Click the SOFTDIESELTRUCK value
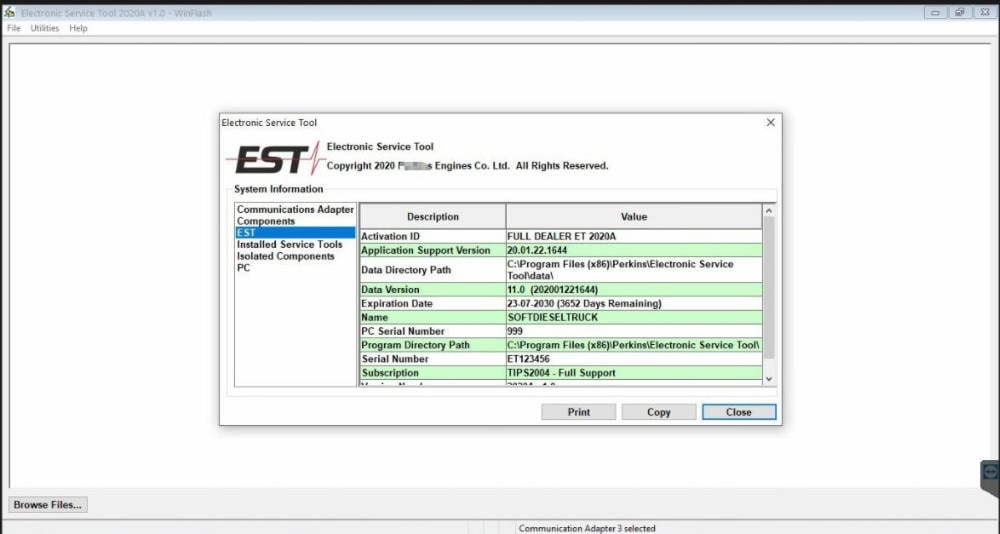Viewport: 1000px width, 534px height. click(x=634, y=318)
